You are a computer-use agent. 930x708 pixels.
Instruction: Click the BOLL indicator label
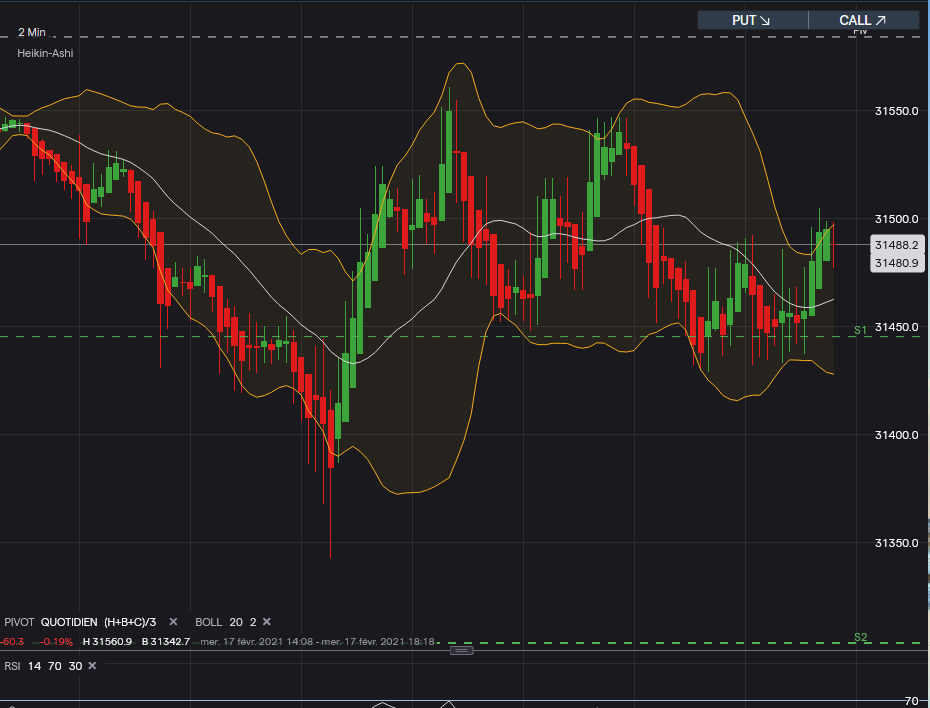pos(209,622)
